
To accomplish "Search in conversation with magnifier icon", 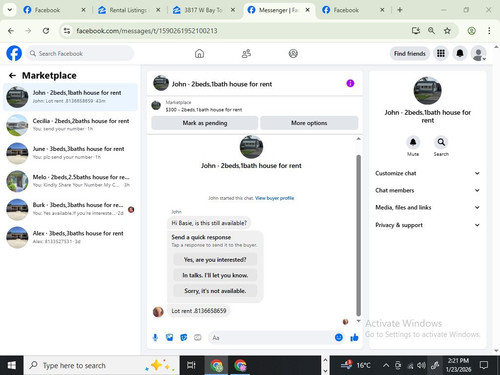I will pos(441,142).
